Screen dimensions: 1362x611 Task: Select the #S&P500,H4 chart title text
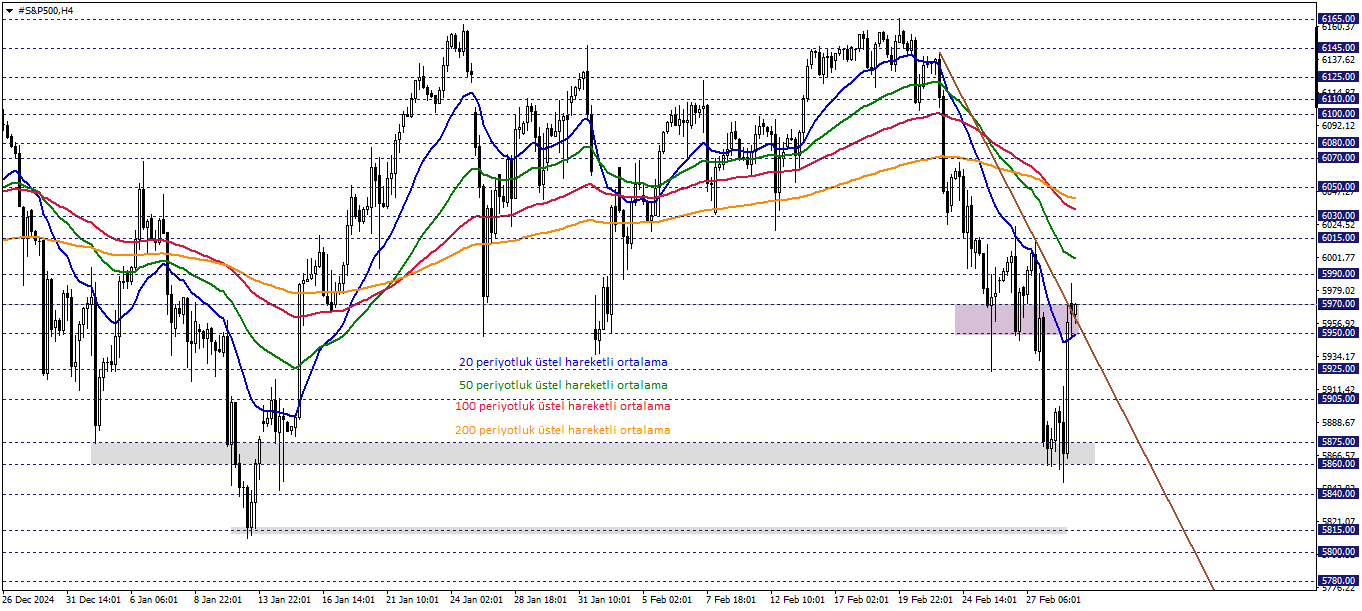46,10
